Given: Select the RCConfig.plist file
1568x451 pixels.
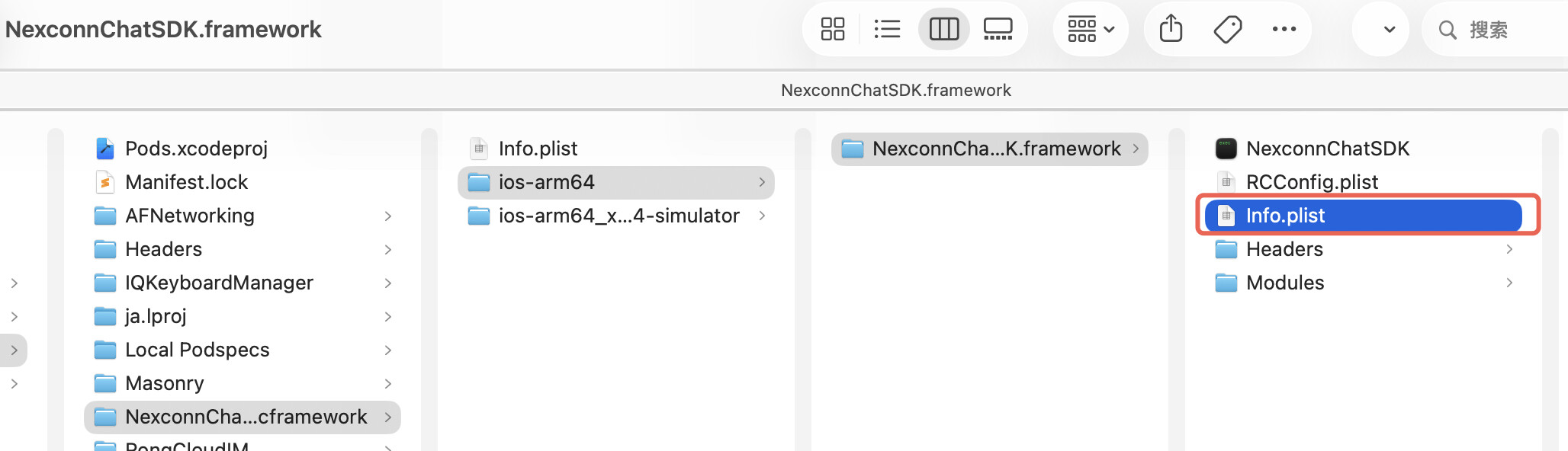Looking at the screenshot, I should point(1311,182).
